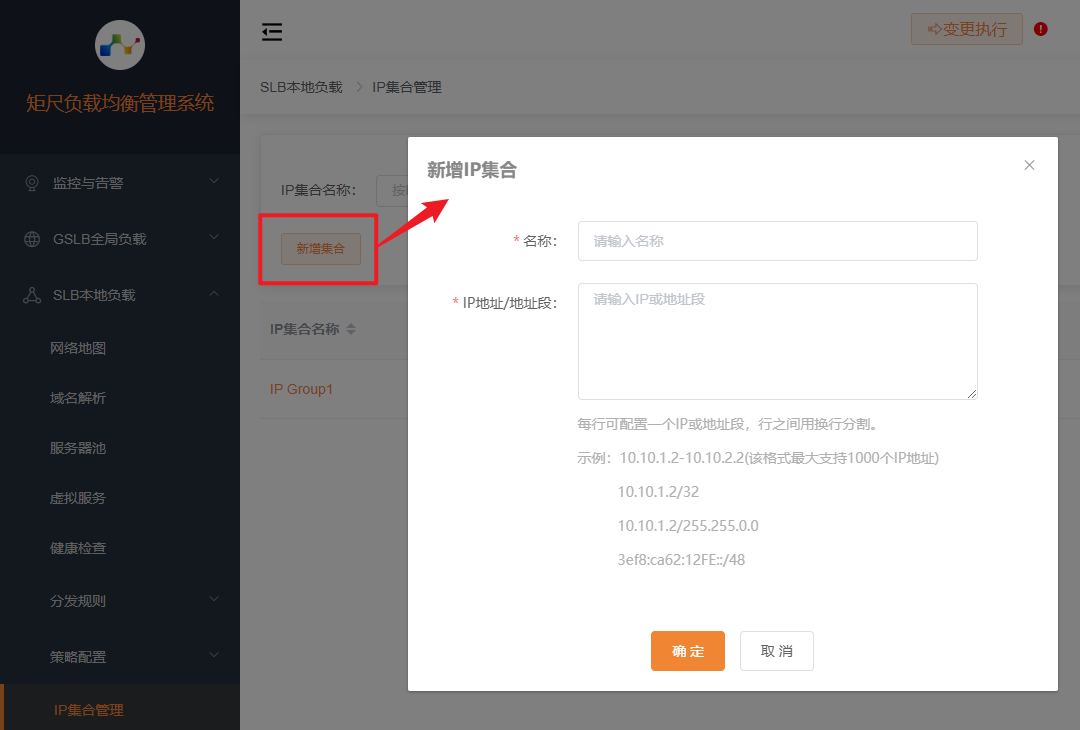This screenshot has width=1080, height=730.
Task: Collapse the sidebar using the hamburger icon
Action: [271, 31]
